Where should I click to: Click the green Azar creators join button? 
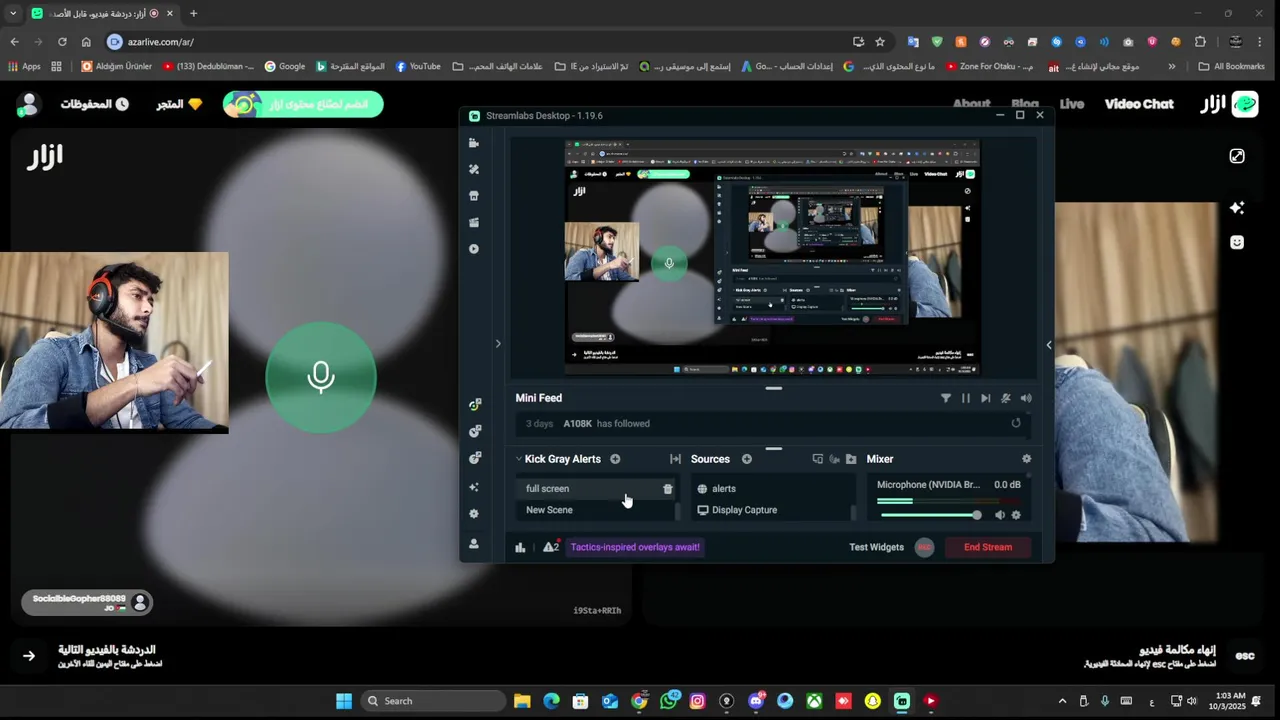click(303, 104)
